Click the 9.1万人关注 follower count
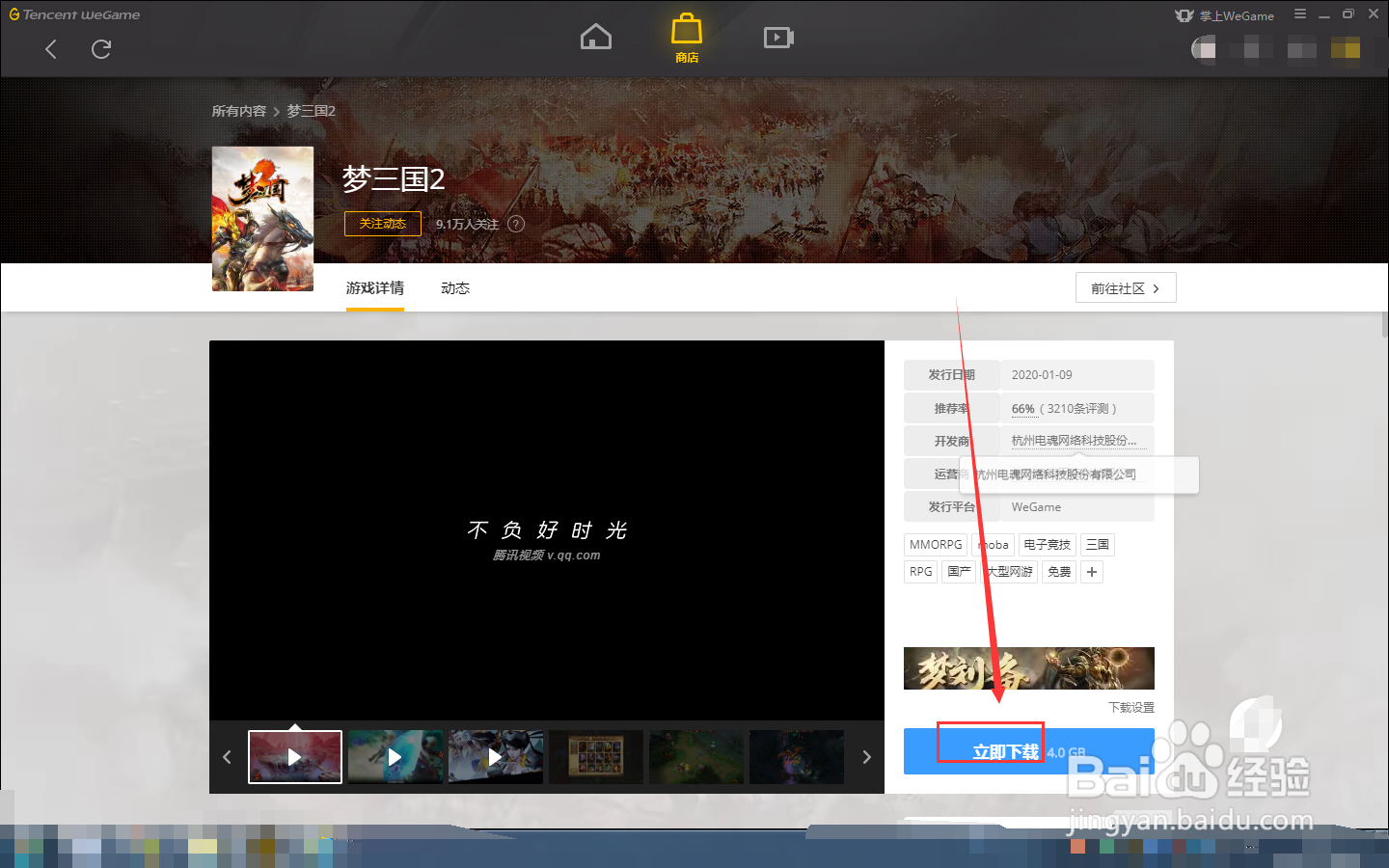This screenshot has width=1389, height=868. click(467, 224)
